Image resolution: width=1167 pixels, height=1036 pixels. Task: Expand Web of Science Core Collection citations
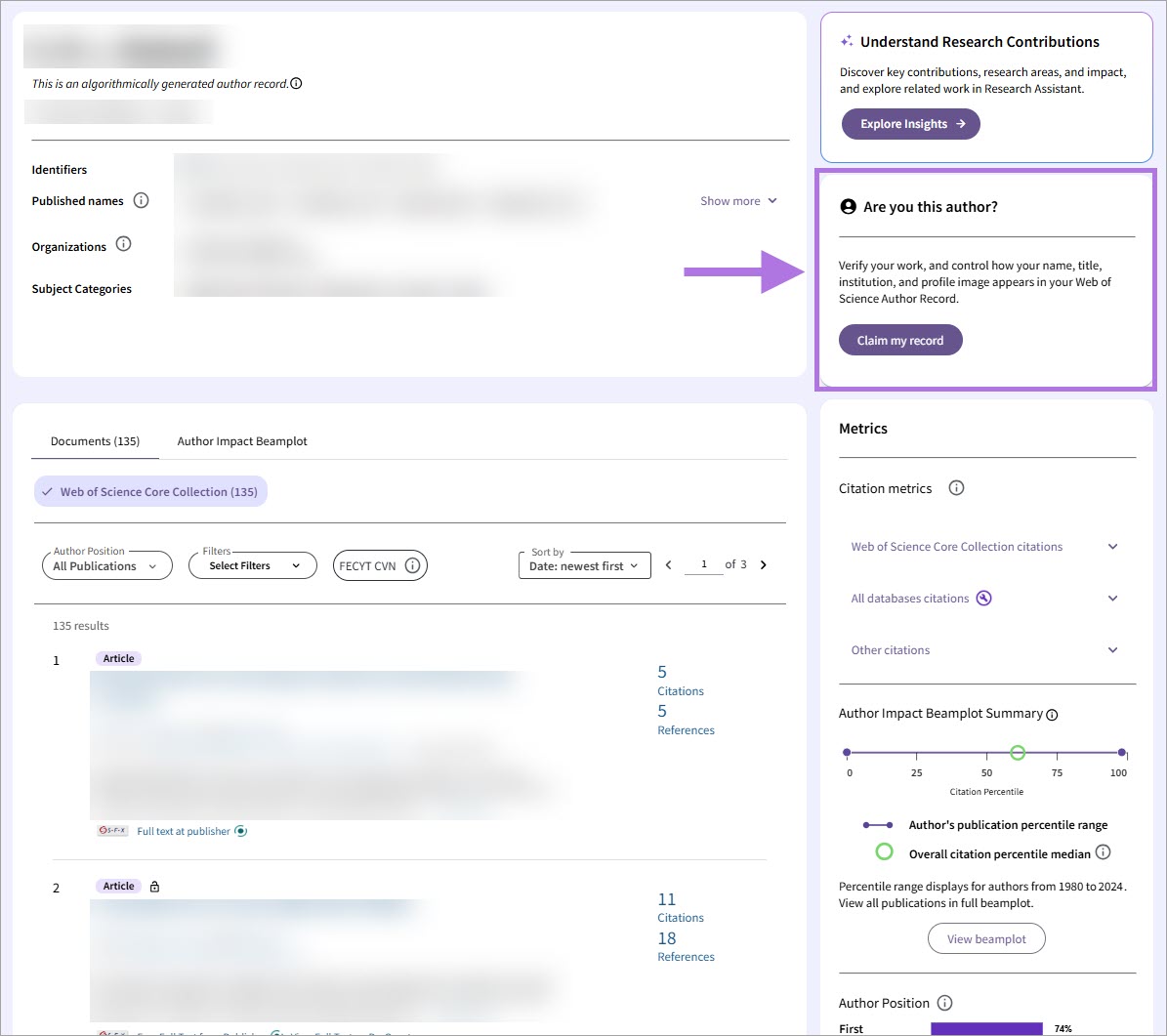pos(984,546)
